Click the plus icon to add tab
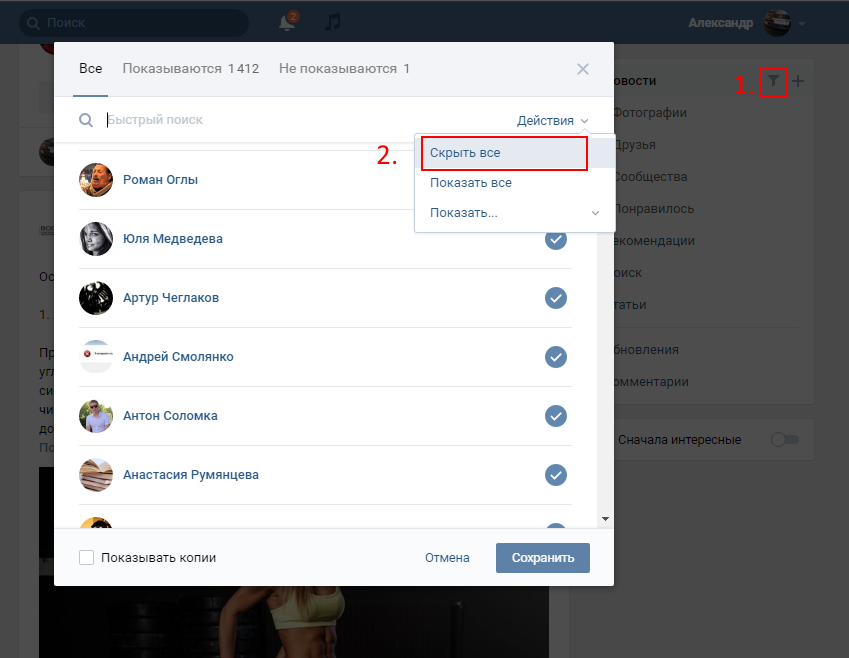Viewport: 849px width, 658px height. point(798,82)
